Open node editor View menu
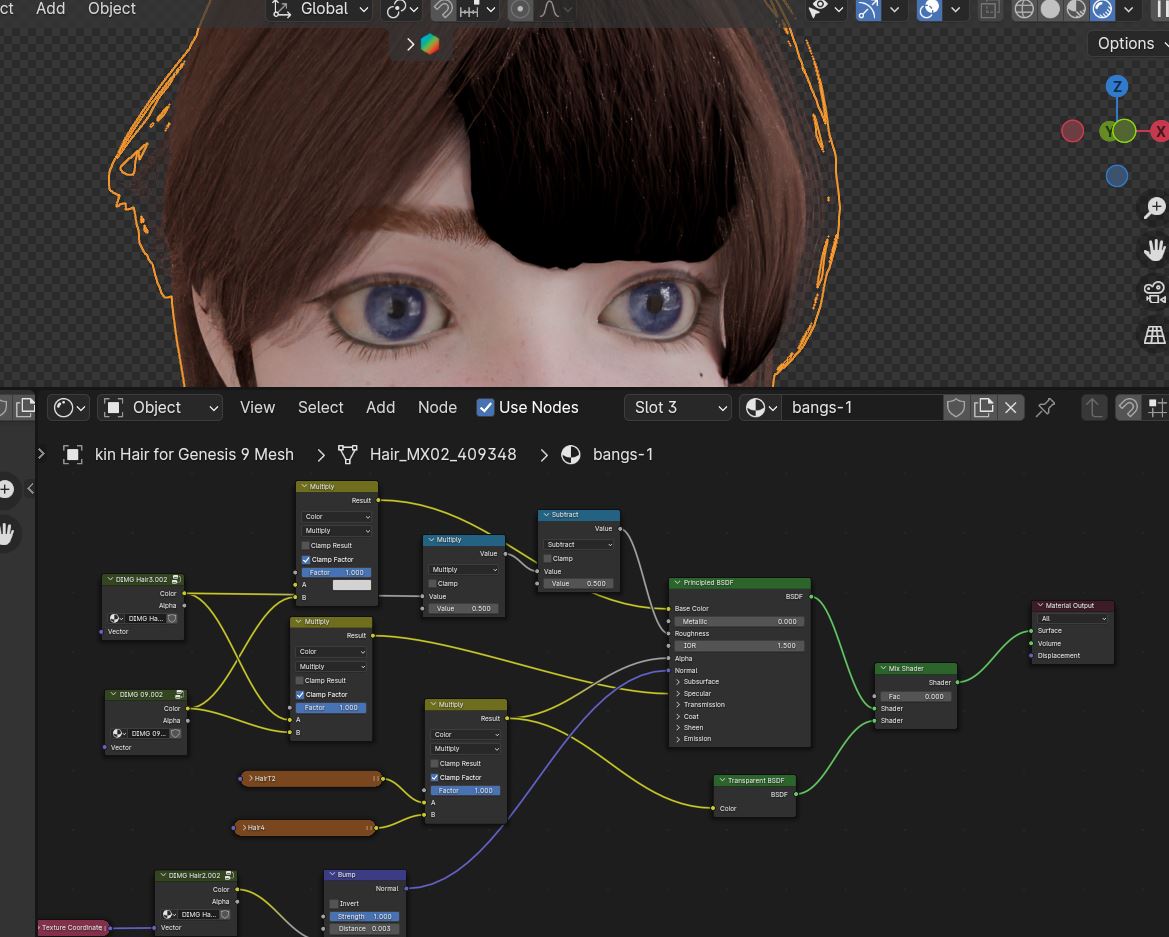Viewport: 1169px width, 937px height. click(257, 408)
